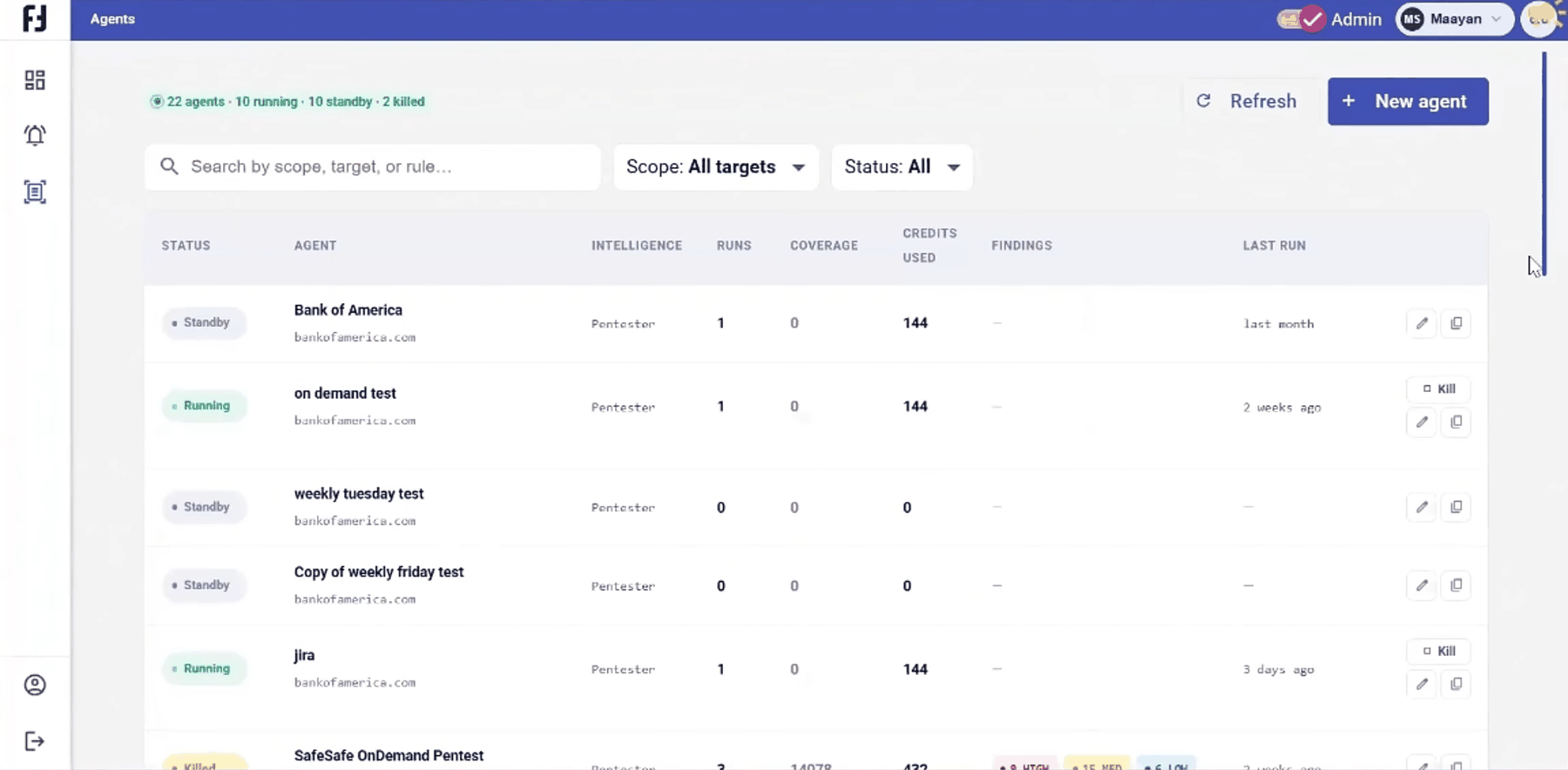
Task: Click Running badge of on demand test
Action: coord(204,406)
